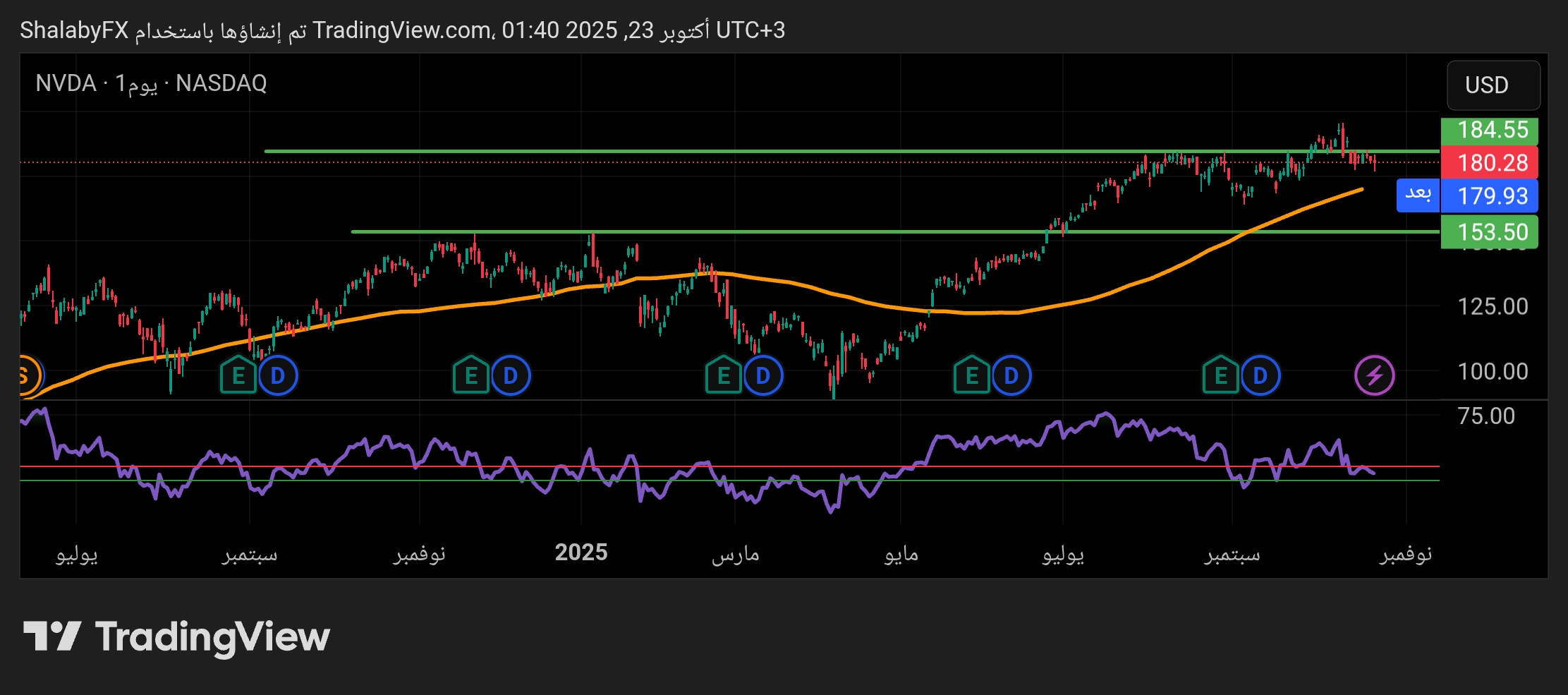Open the February 2025 earnings E marker
The height and width of the screenshot is (695, 1568).
tap(724, 375)
